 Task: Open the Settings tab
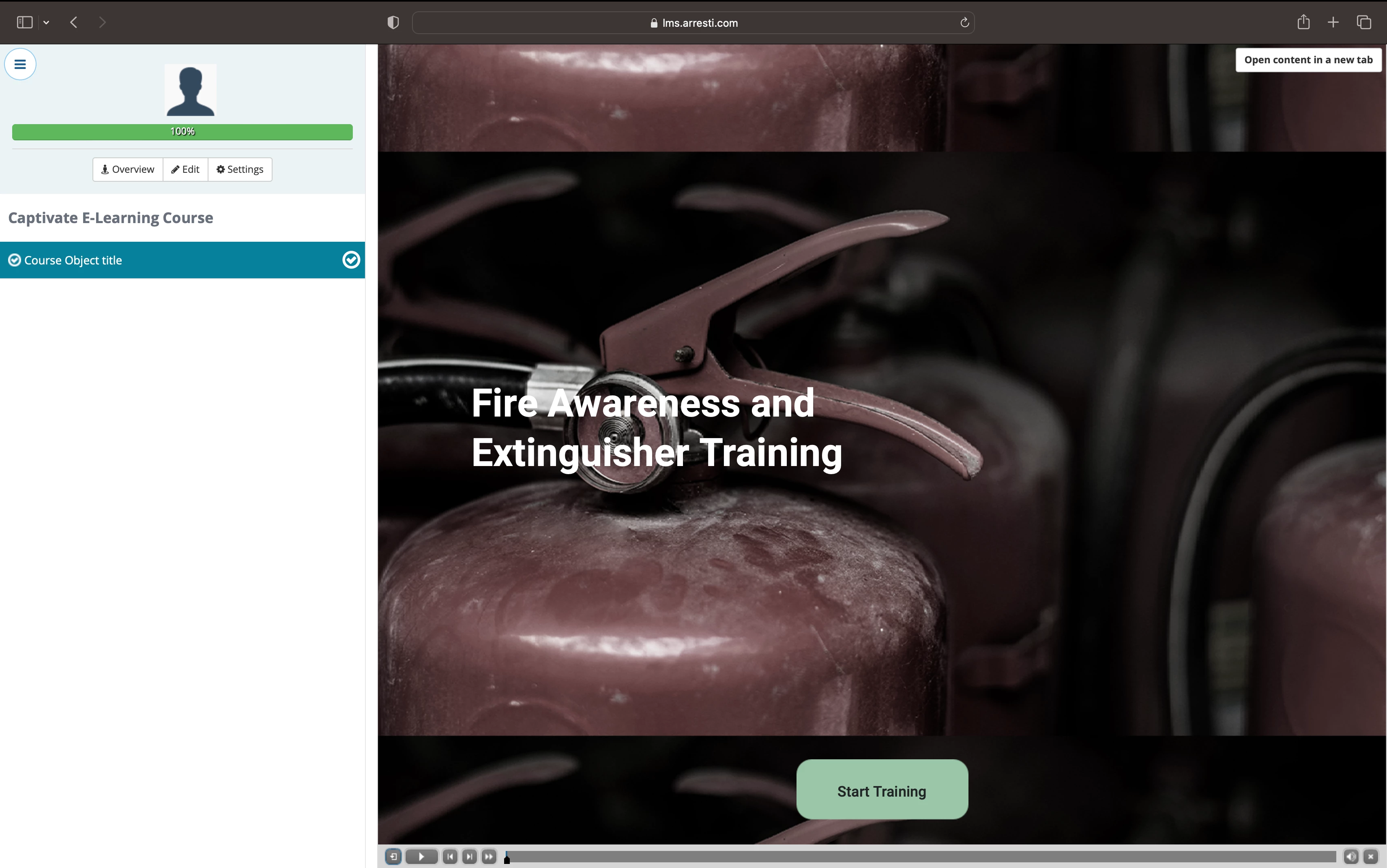click(240, 170)
